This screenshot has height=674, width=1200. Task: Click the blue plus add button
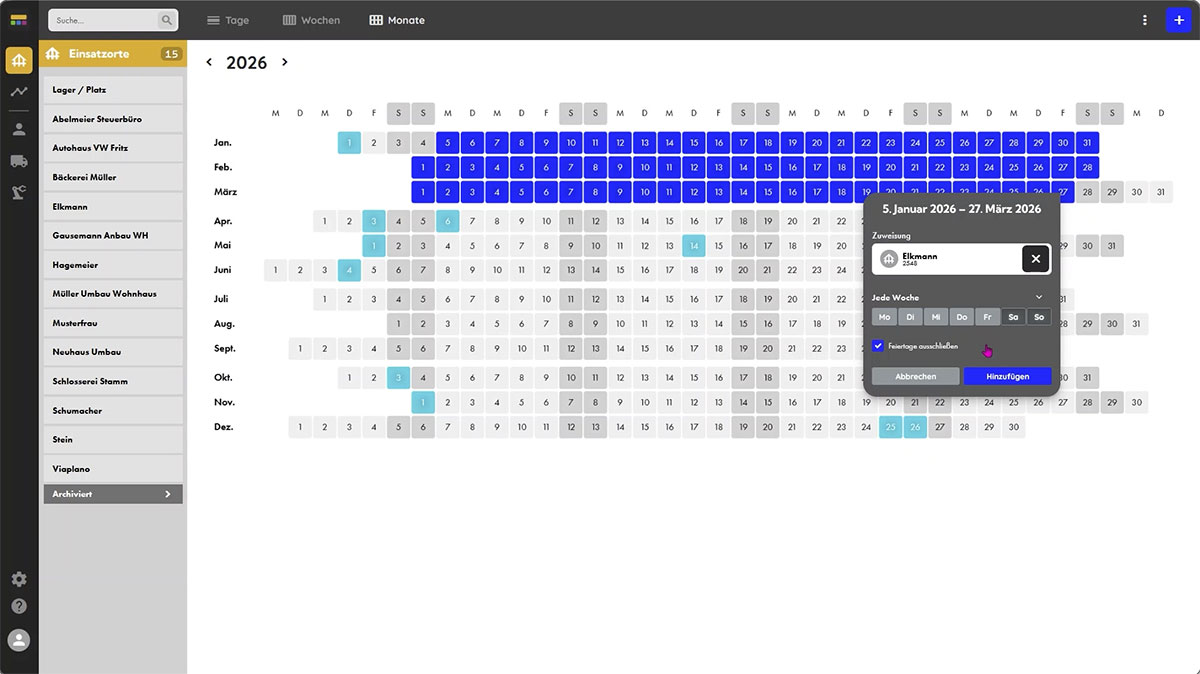[1178, 20]
